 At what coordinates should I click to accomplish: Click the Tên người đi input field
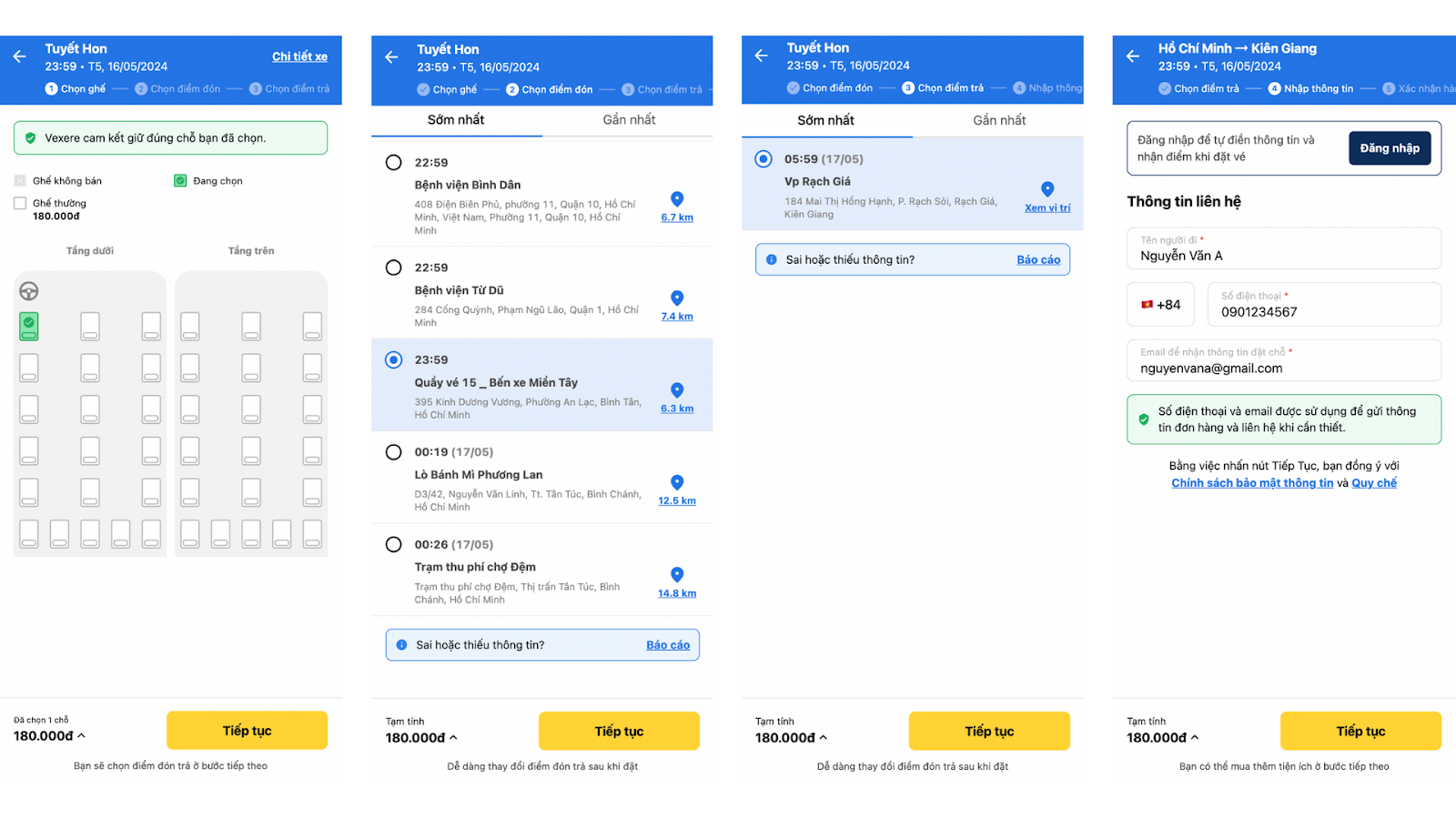pos(1284,248)
